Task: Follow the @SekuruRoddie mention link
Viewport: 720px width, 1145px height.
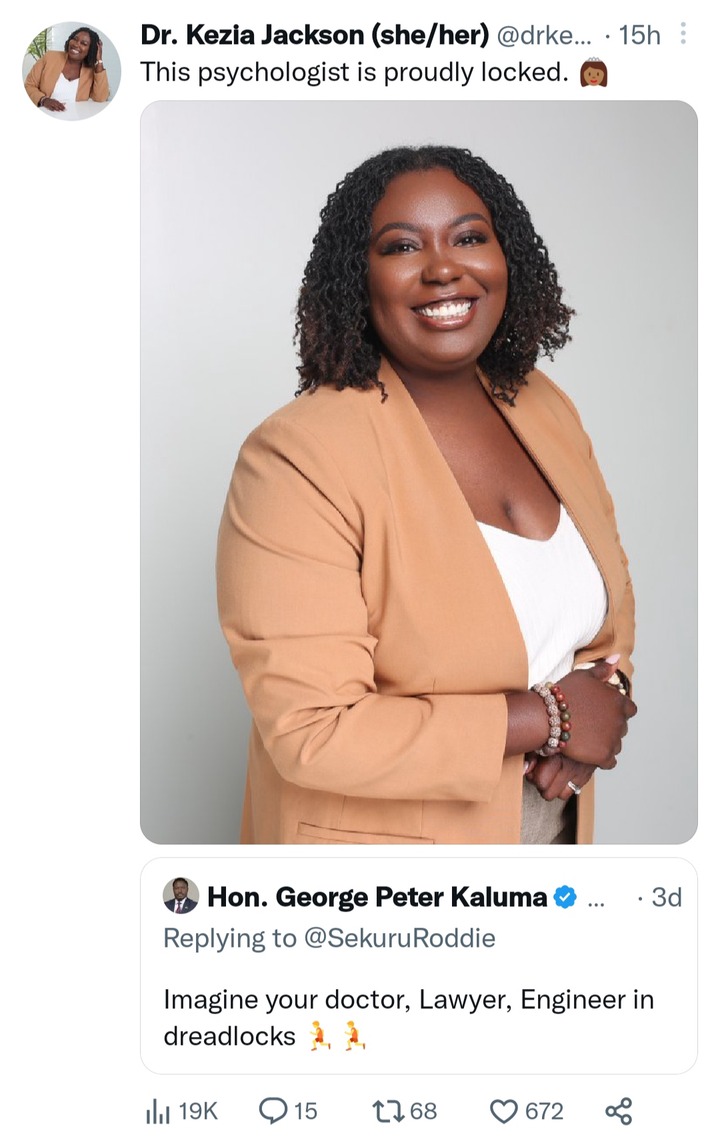Action: point(399,938)
